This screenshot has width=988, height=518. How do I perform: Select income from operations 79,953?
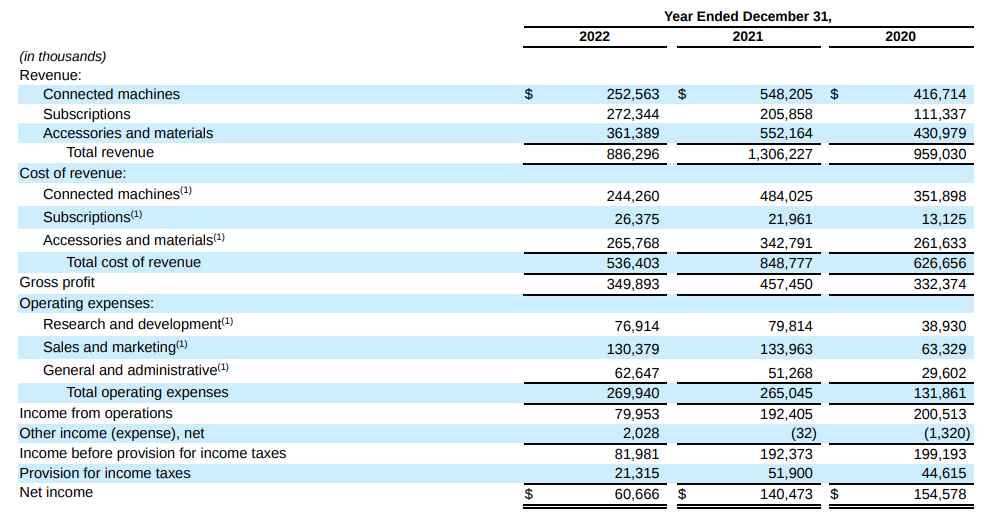click(x=636, y=414)
